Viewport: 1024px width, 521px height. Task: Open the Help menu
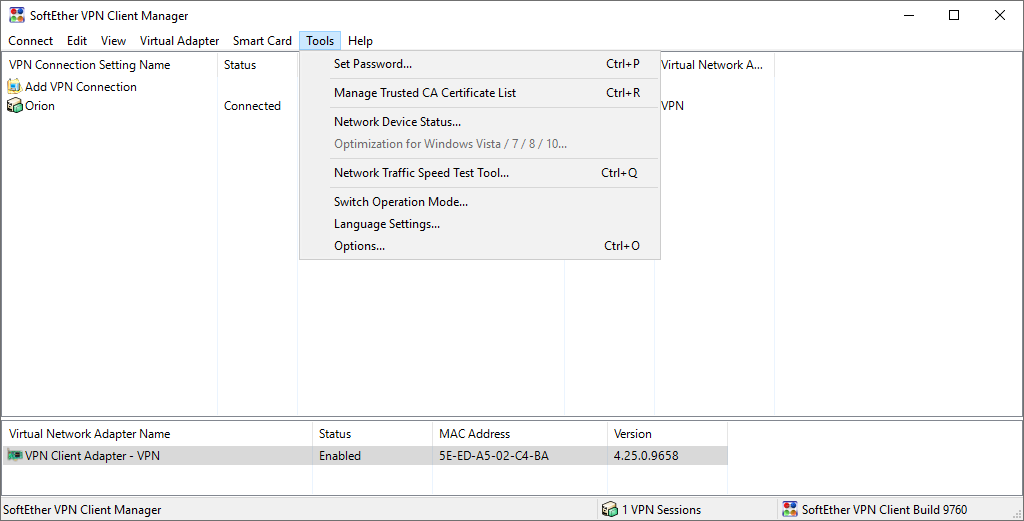(x=360, y=41)
